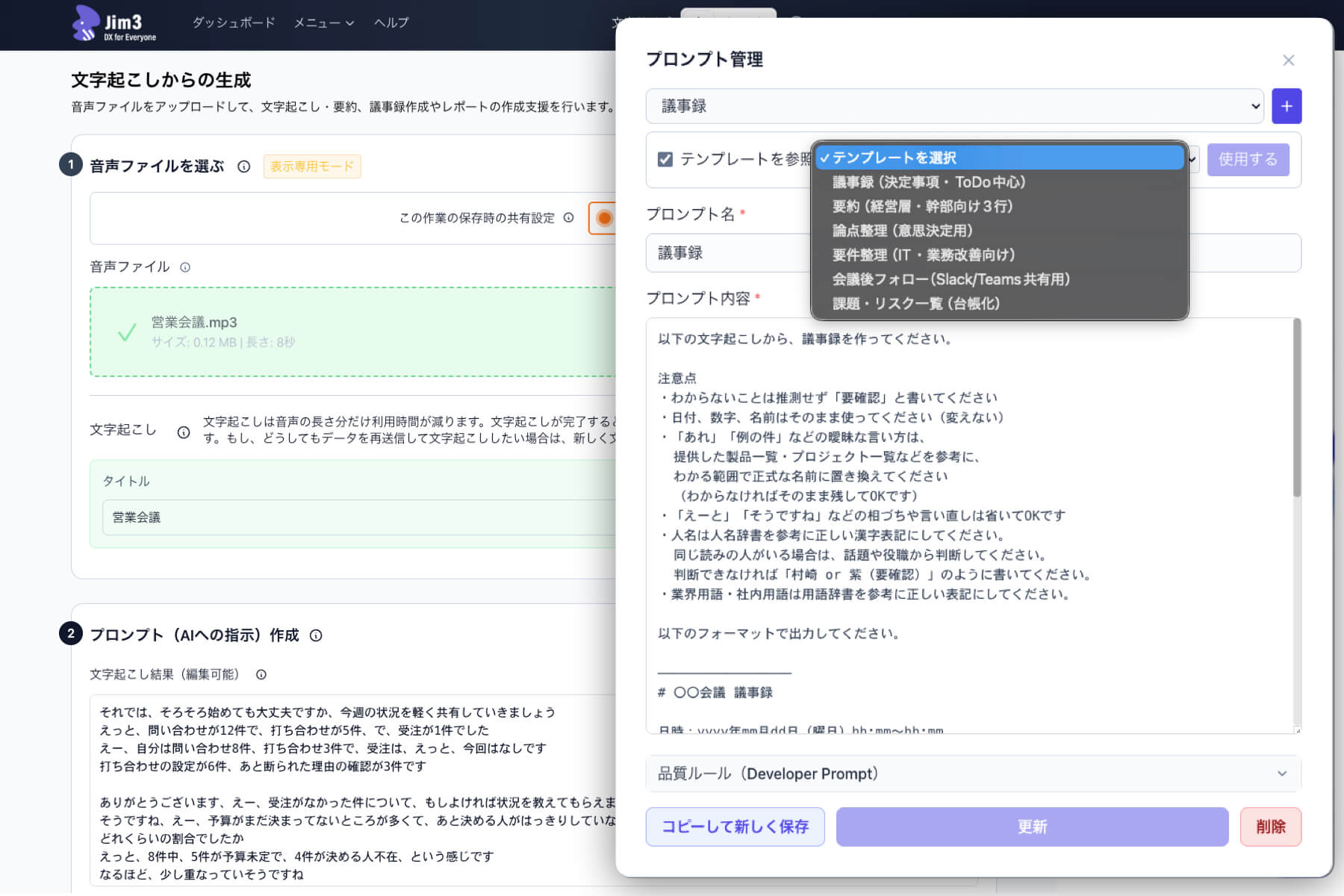
Task: Click info icon next to 音声ファイル label
Action: 185,267
